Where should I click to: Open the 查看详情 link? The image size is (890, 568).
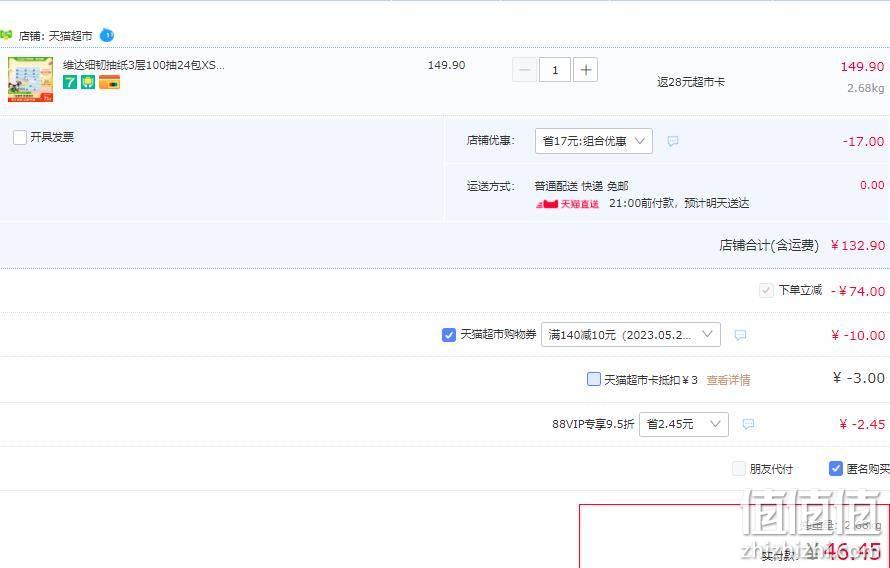point(728,380)
